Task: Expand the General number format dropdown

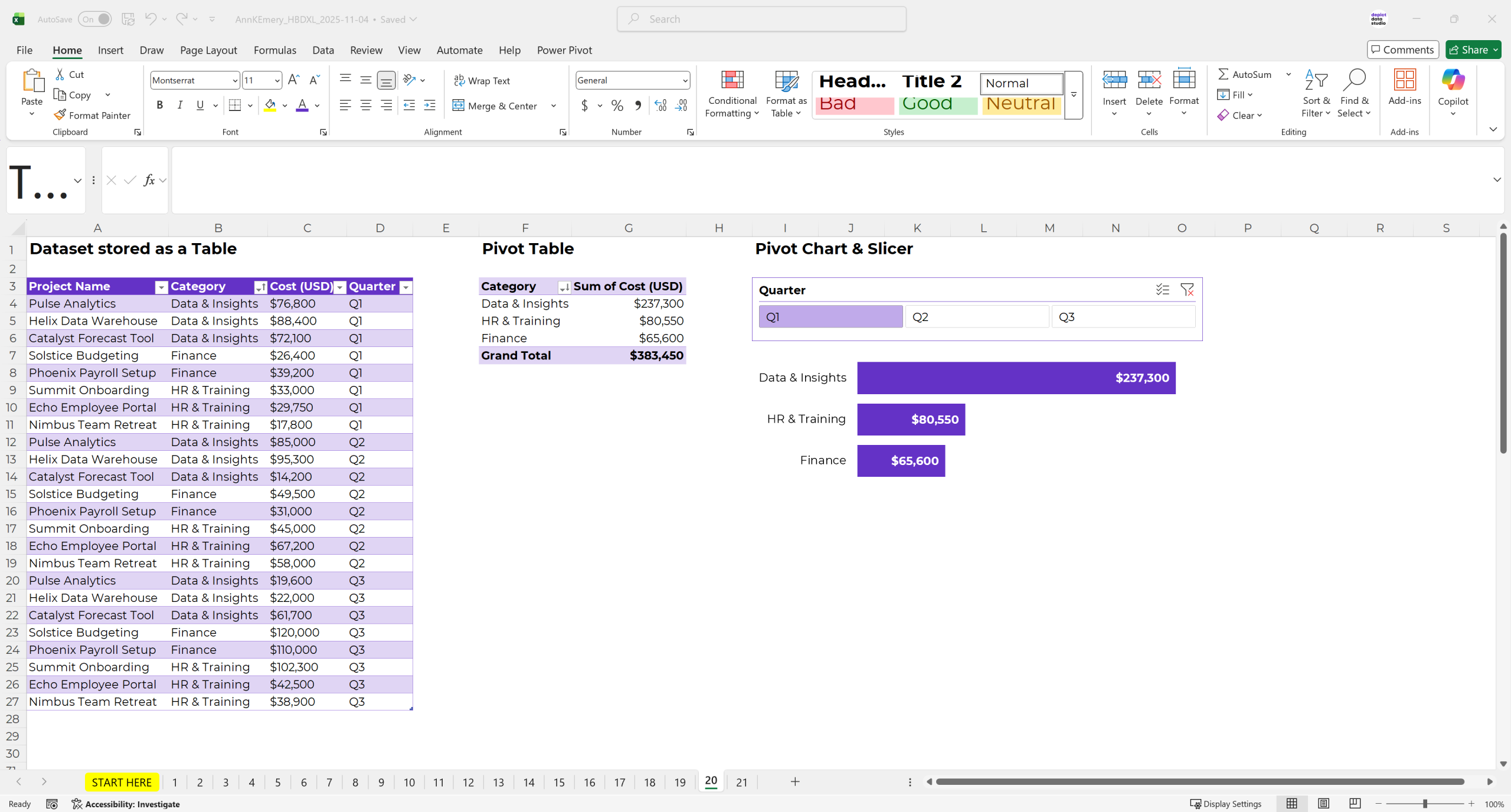Action: [685, 81]
